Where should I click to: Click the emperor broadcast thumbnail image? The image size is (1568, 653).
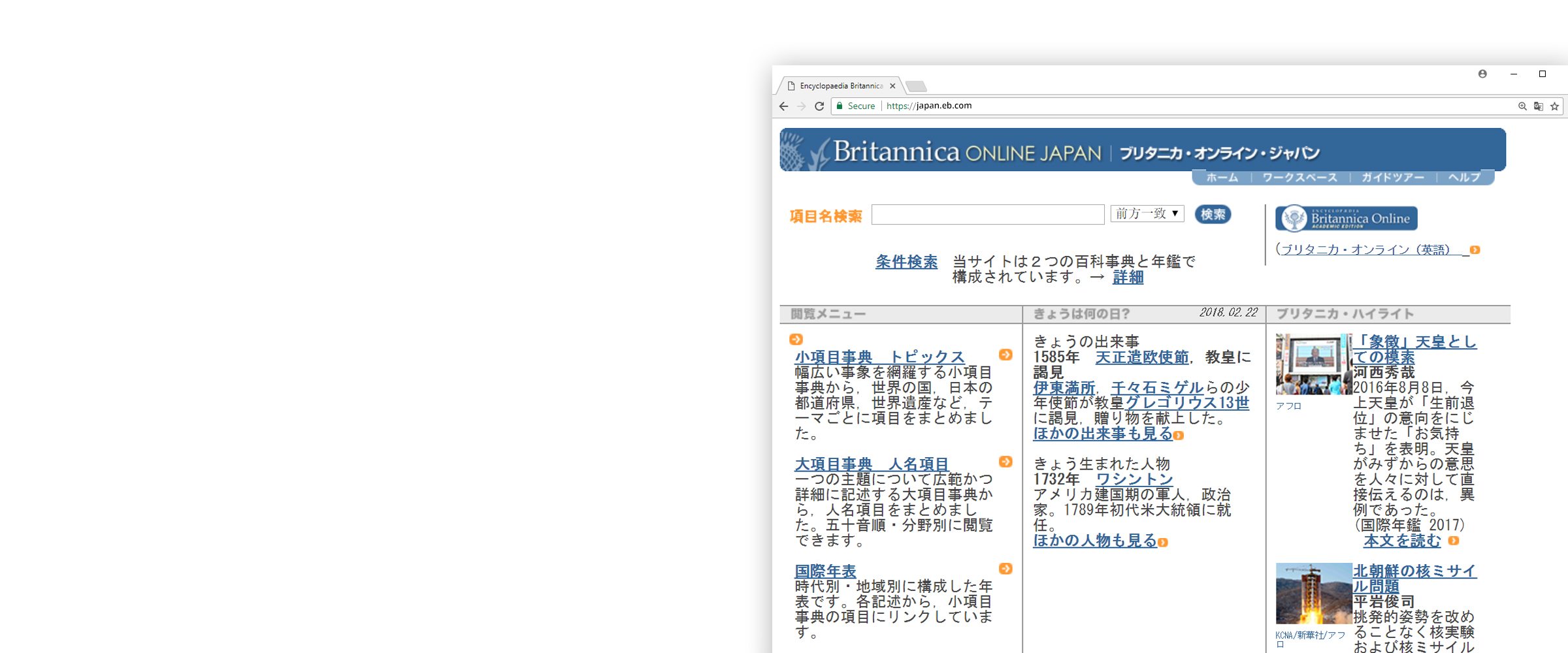click(1313, 364)
